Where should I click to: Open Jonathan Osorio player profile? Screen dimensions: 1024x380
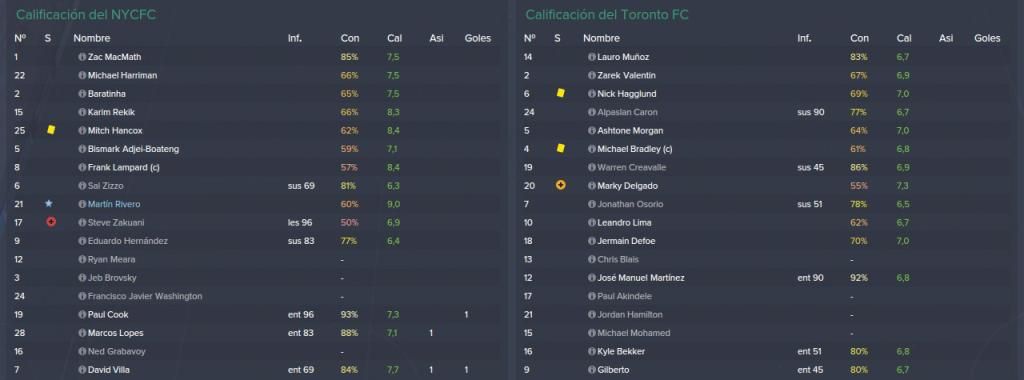(630, 204)
